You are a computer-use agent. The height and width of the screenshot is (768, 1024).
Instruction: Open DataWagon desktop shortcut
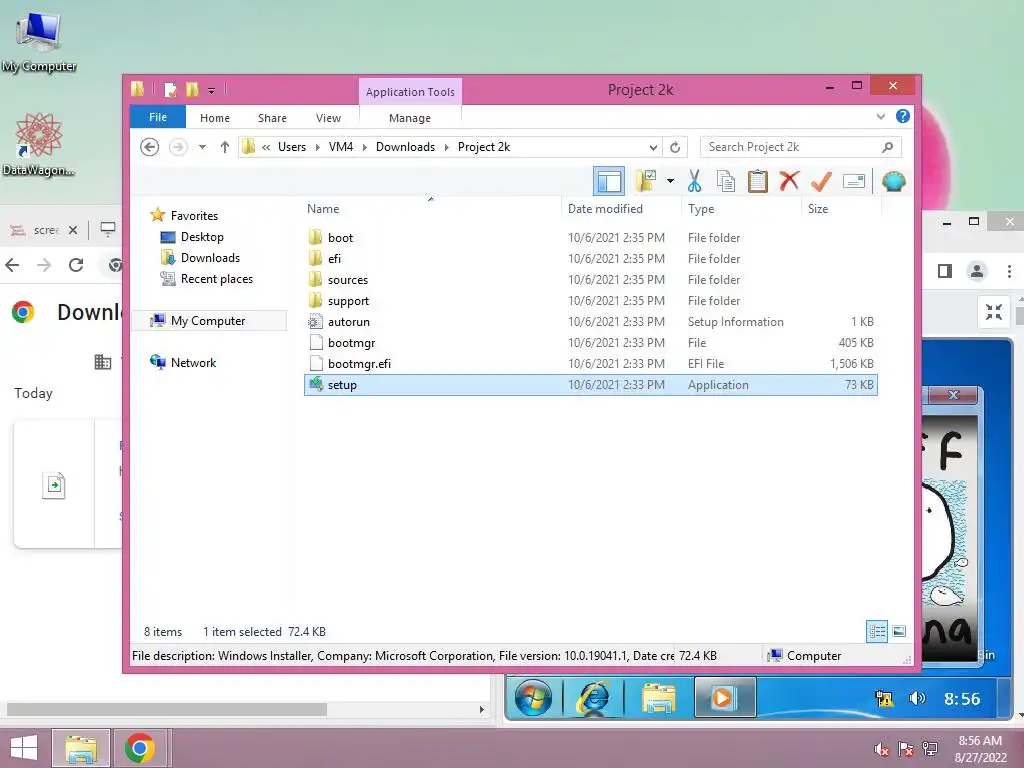(x=39, y=144)
